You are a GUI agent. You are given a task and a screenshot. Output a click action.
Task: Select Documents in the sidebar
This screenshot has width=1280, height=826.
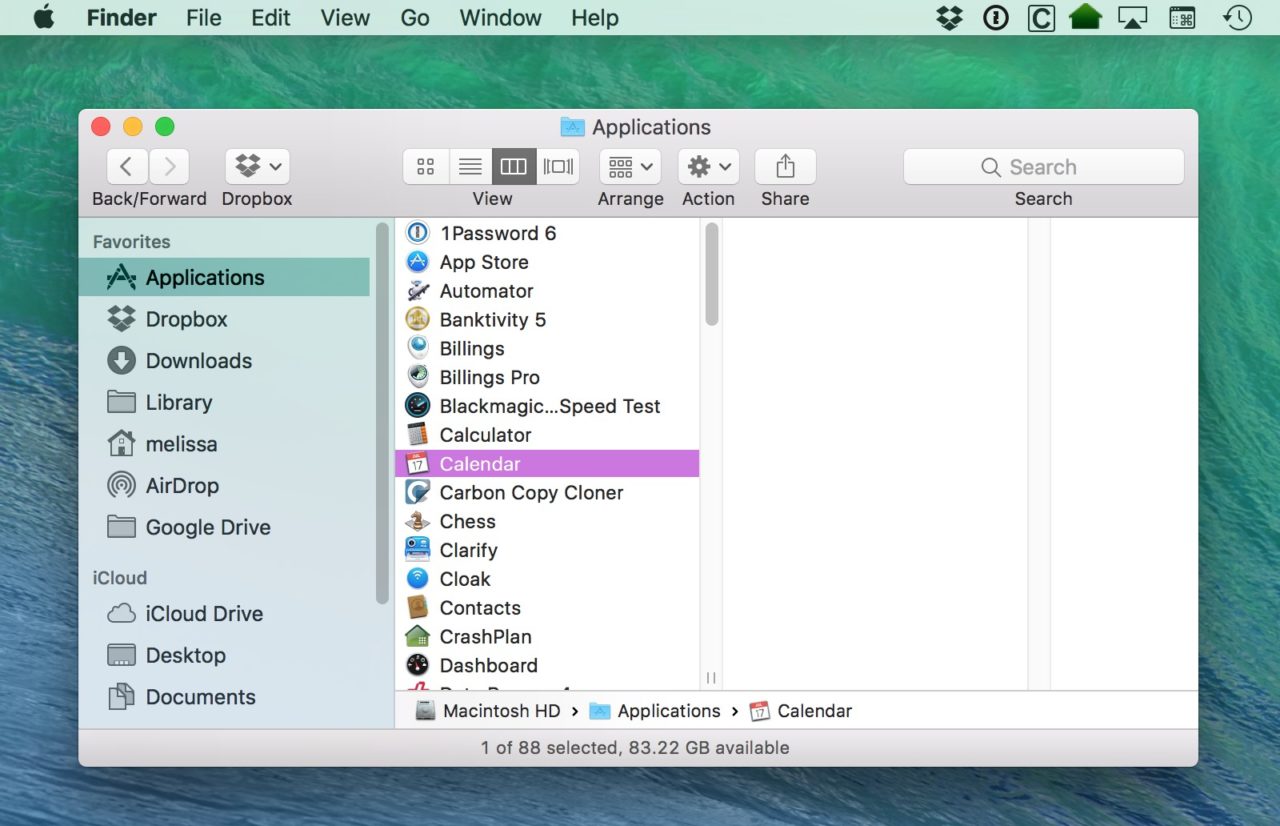[224, 697]
